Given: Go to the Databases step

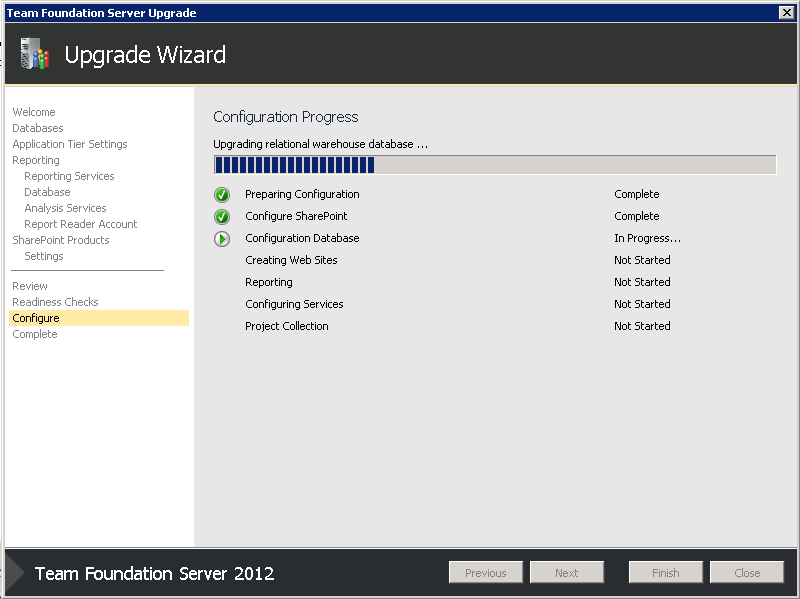Looking at the screenshot, I should click(x=38, y=128).
